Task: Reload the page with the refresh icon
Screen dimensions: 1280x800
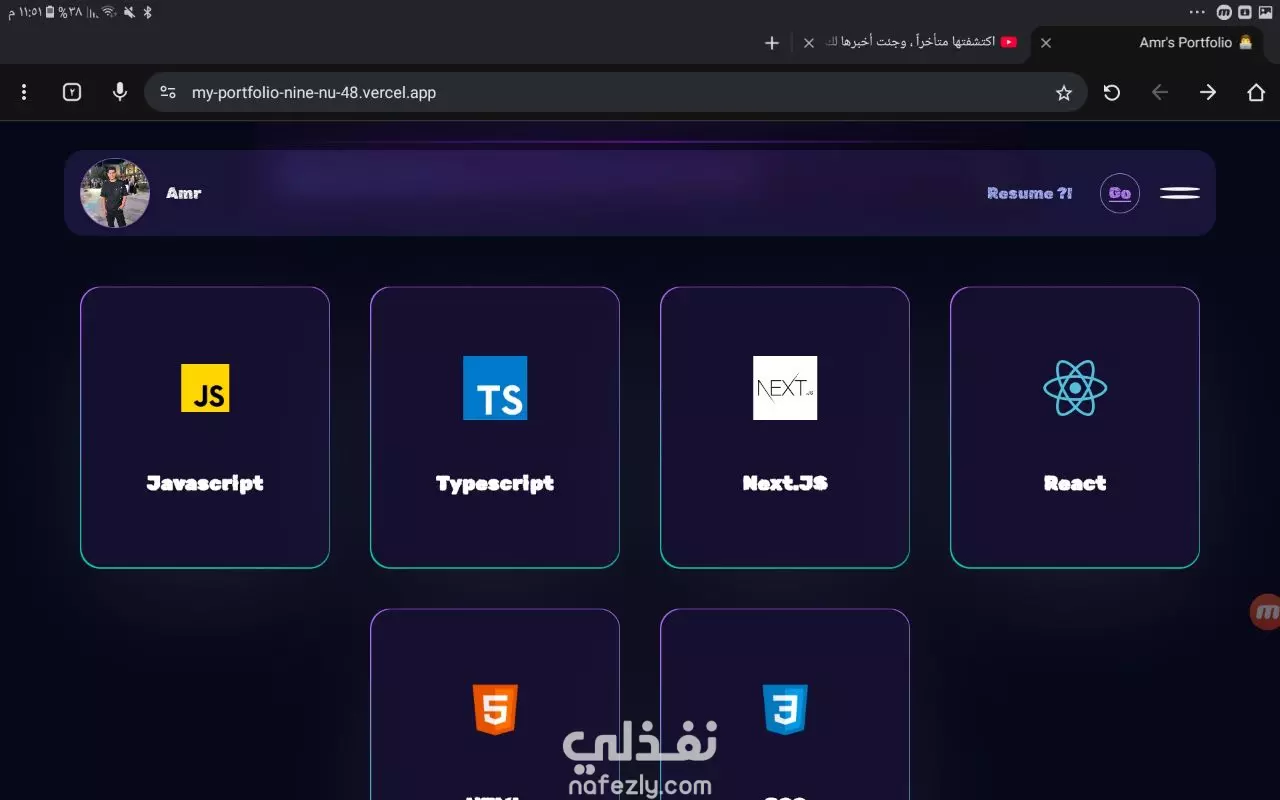Action: pyautogui.click(x=1112, y=93)
